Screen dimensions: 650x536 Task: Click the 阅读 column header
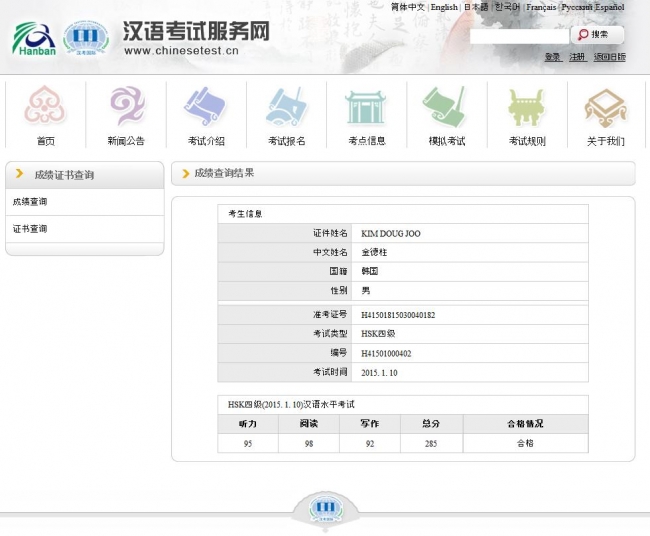pyautogui.click(x=309, y=424)
